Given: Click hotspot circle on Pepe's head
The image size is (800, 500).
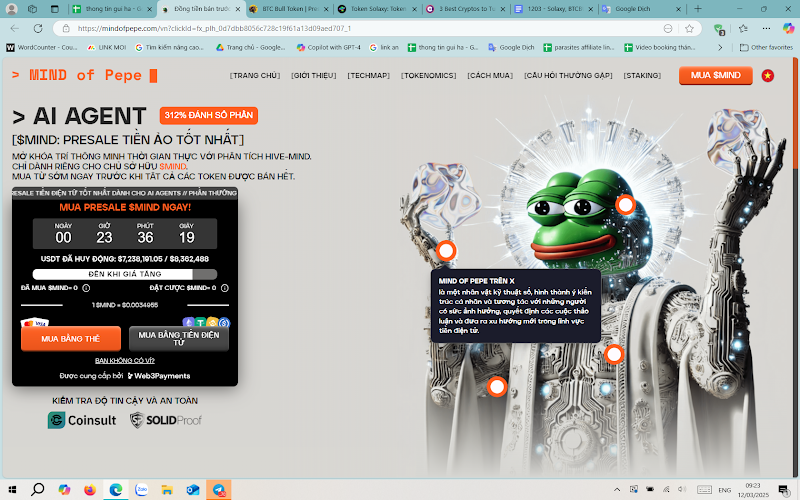Looking at the screenshot, I should [x=625, y=205].
